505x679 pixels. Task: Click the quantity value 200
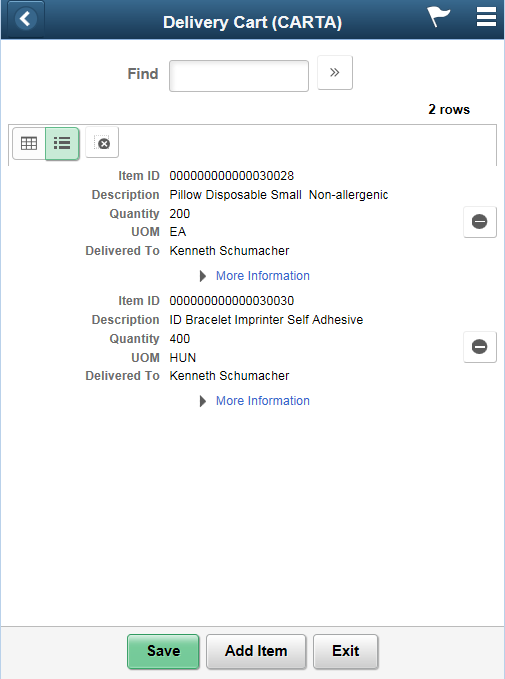pos(180,214)
